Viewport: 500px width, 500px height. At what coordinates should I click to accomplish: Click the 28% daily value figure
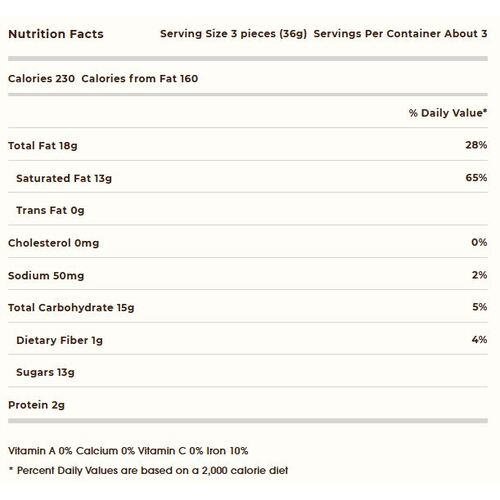(x=476, y=145)
